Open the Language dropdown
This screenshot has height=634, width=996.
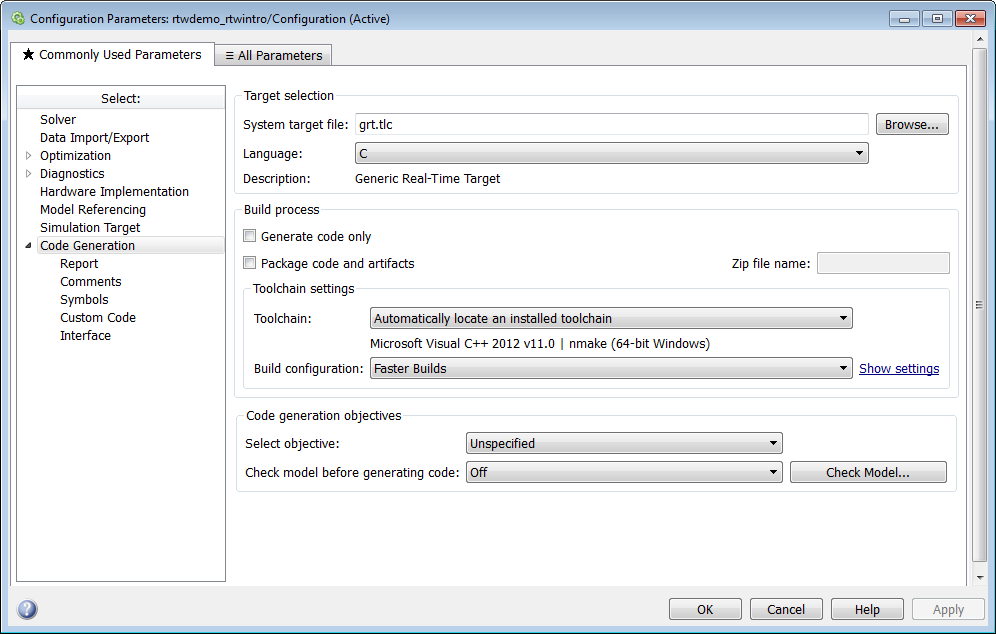coord(611,153)
